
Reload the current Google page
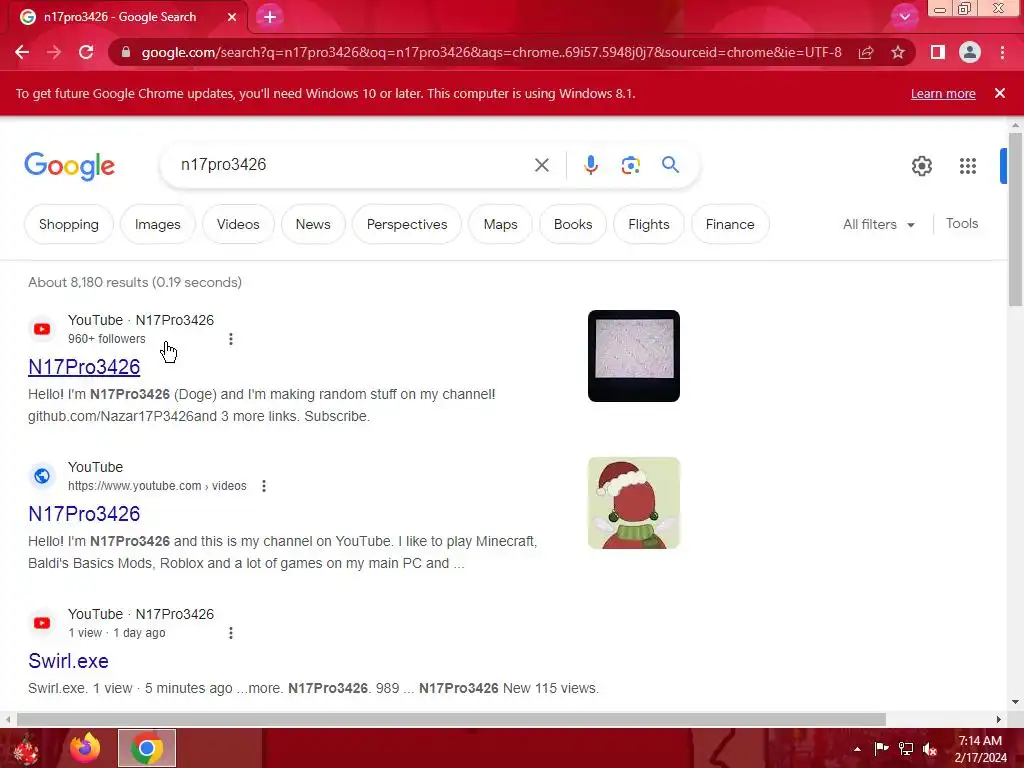(86, 52)
